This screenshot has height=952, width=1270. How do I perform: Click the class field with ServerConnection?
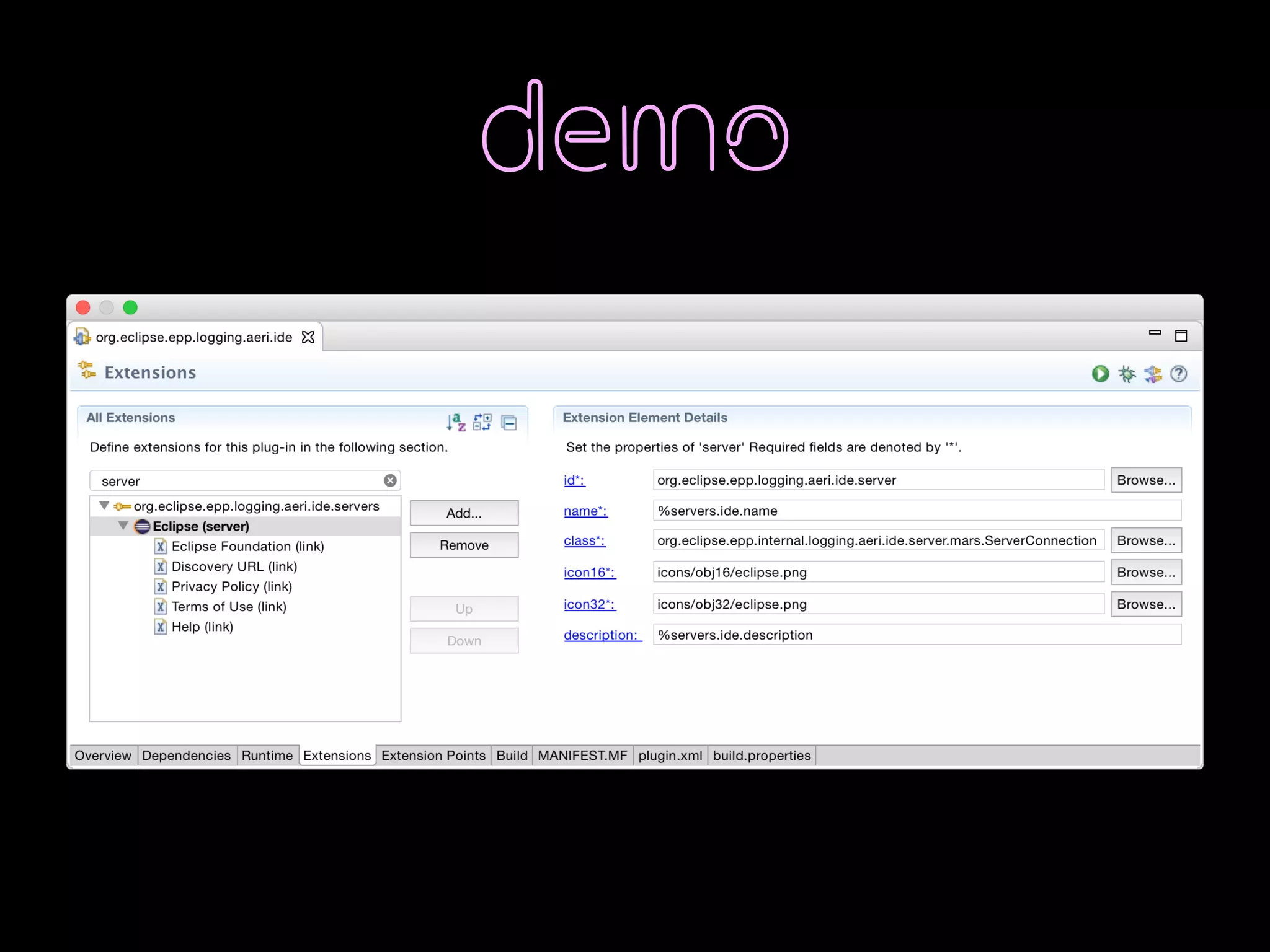coord(879,540)
